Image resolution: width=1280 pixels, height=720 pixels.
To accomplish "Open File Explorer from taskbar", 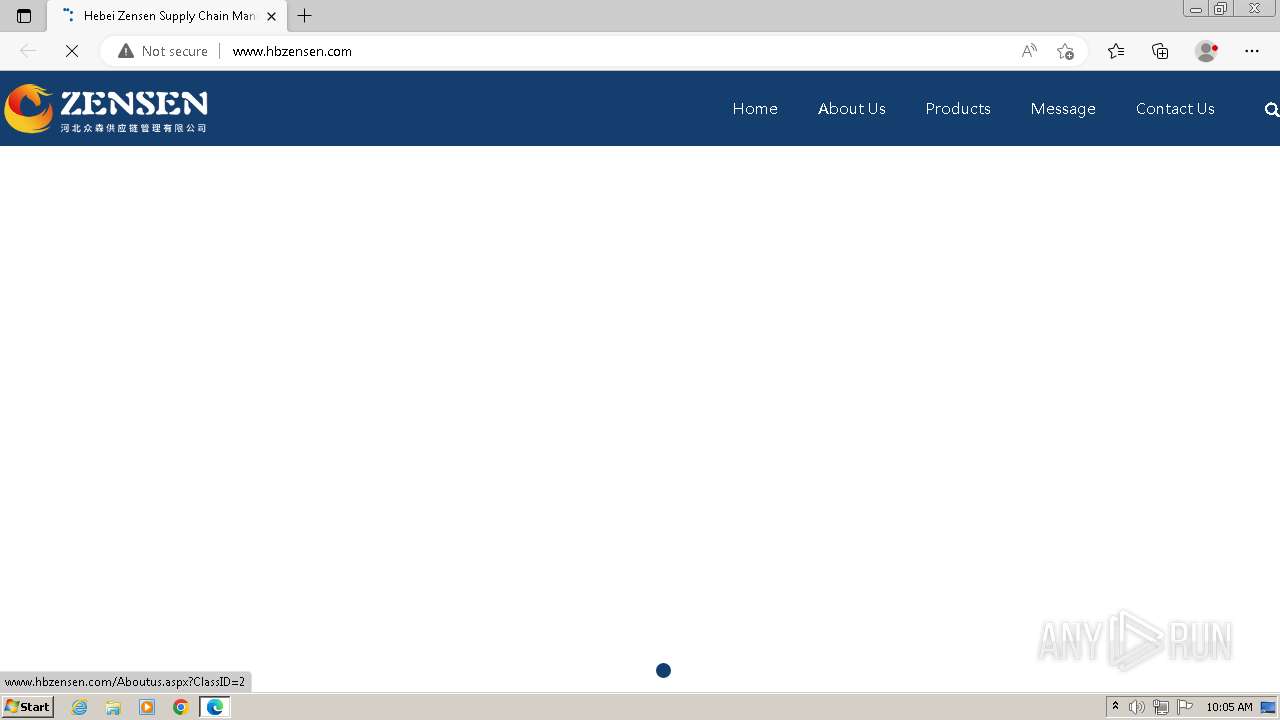I will click(x=113, y=707).
